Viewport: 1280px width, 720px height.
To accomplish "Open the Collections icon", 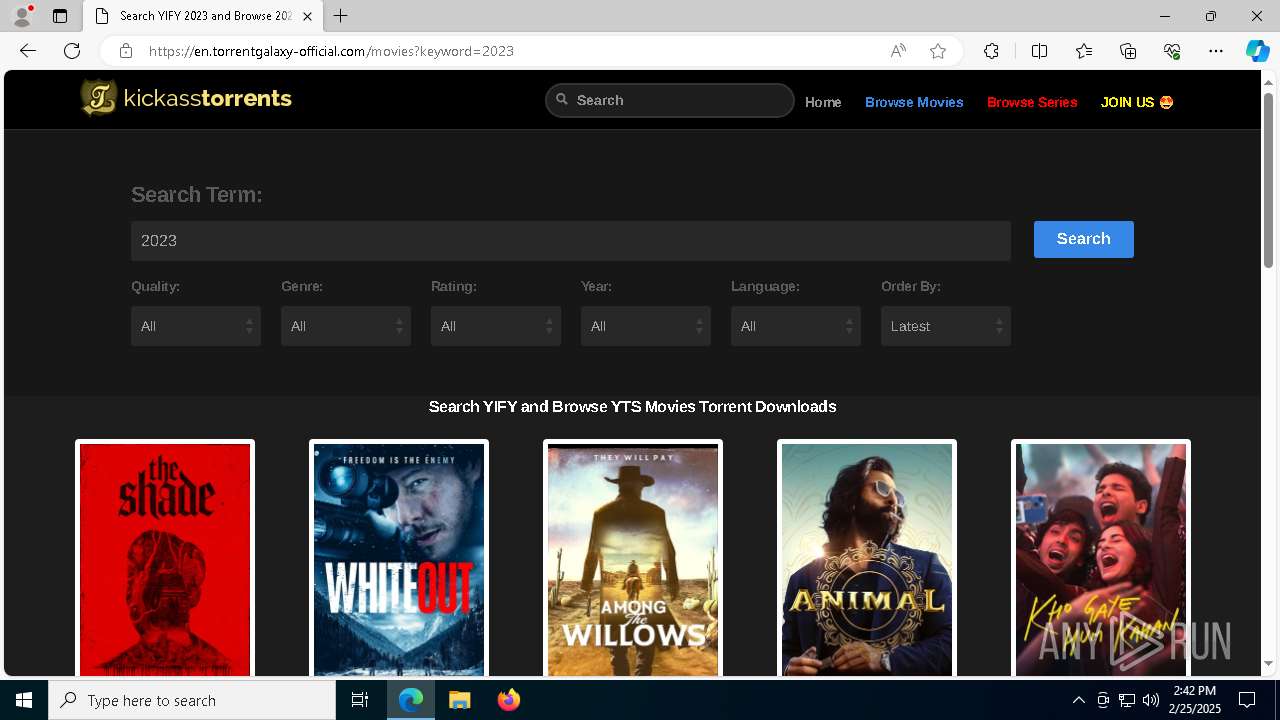I will click(x=1128, y=51).
